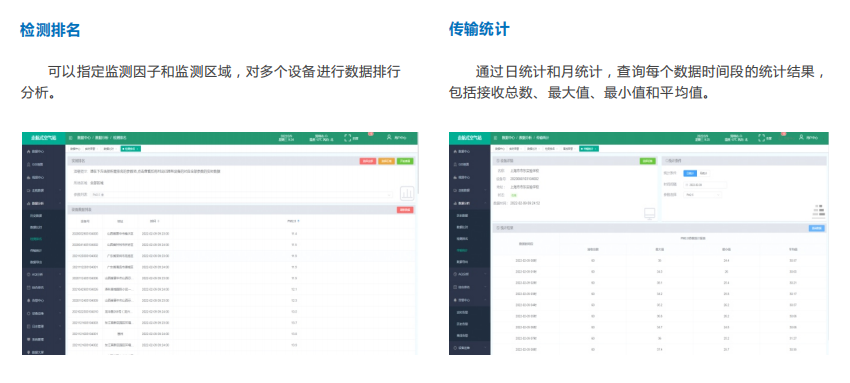Click date input field in 传输统计 screenshot
The image size is (850, 383).
[x=704, y=185]
